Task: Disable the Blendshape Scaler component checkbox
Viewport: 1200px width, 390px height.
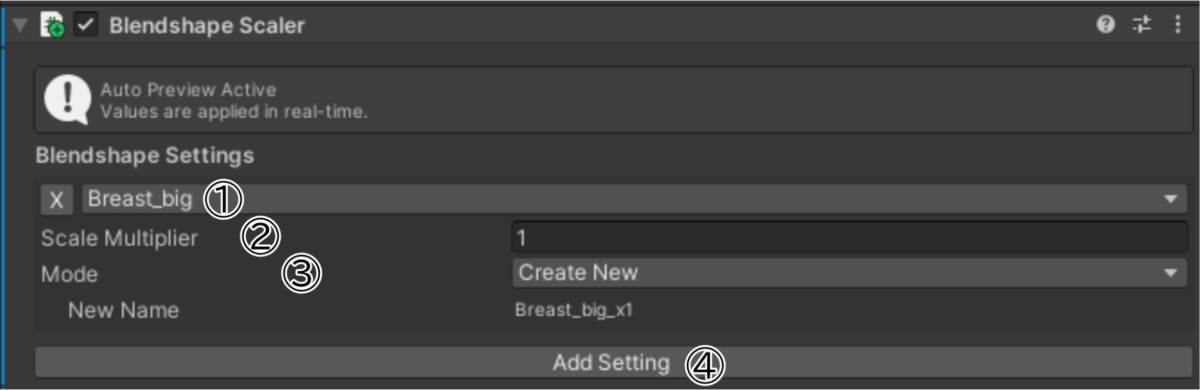Action: point(85,26)
